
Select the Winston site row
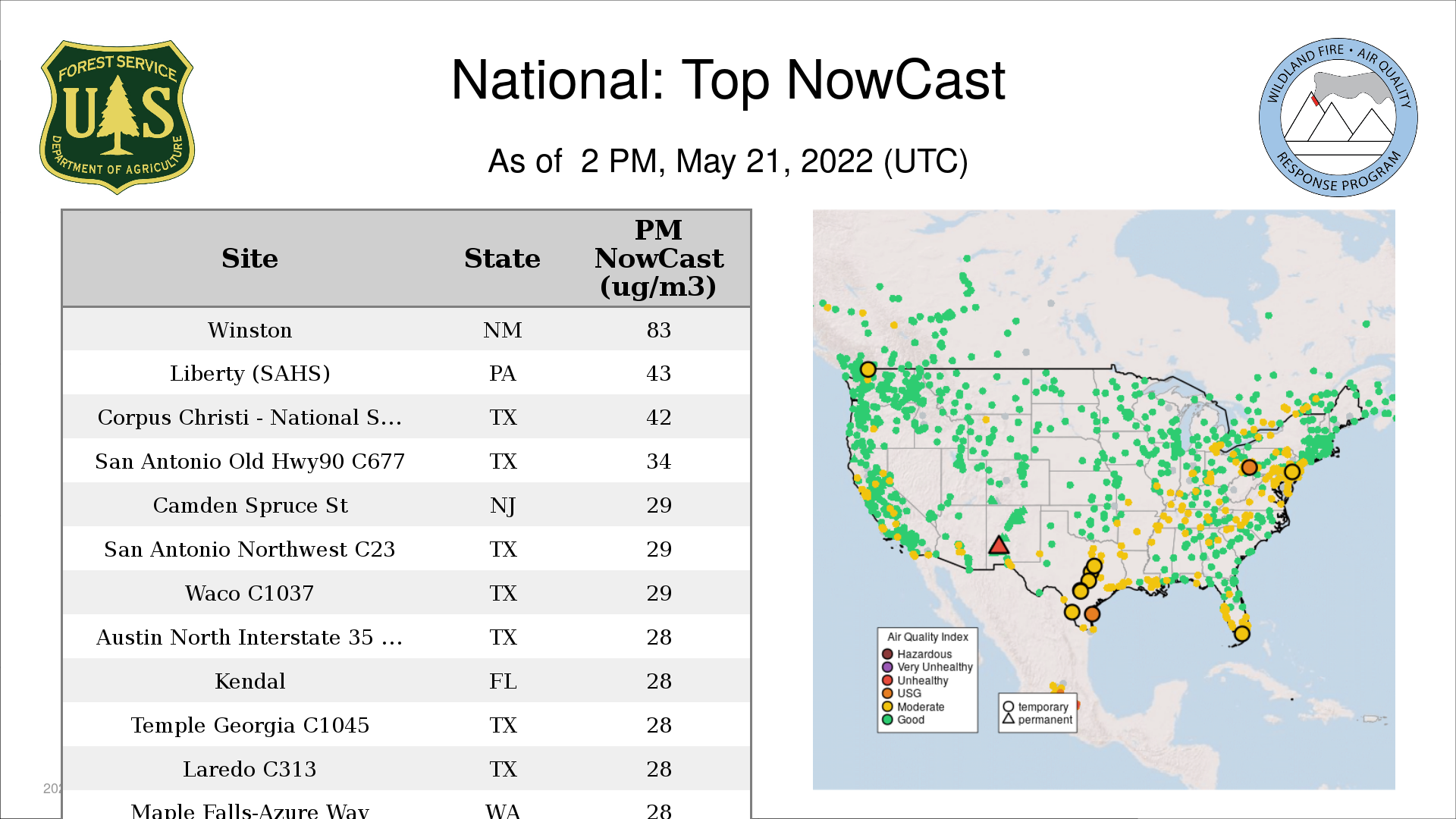tap(249, 330)
